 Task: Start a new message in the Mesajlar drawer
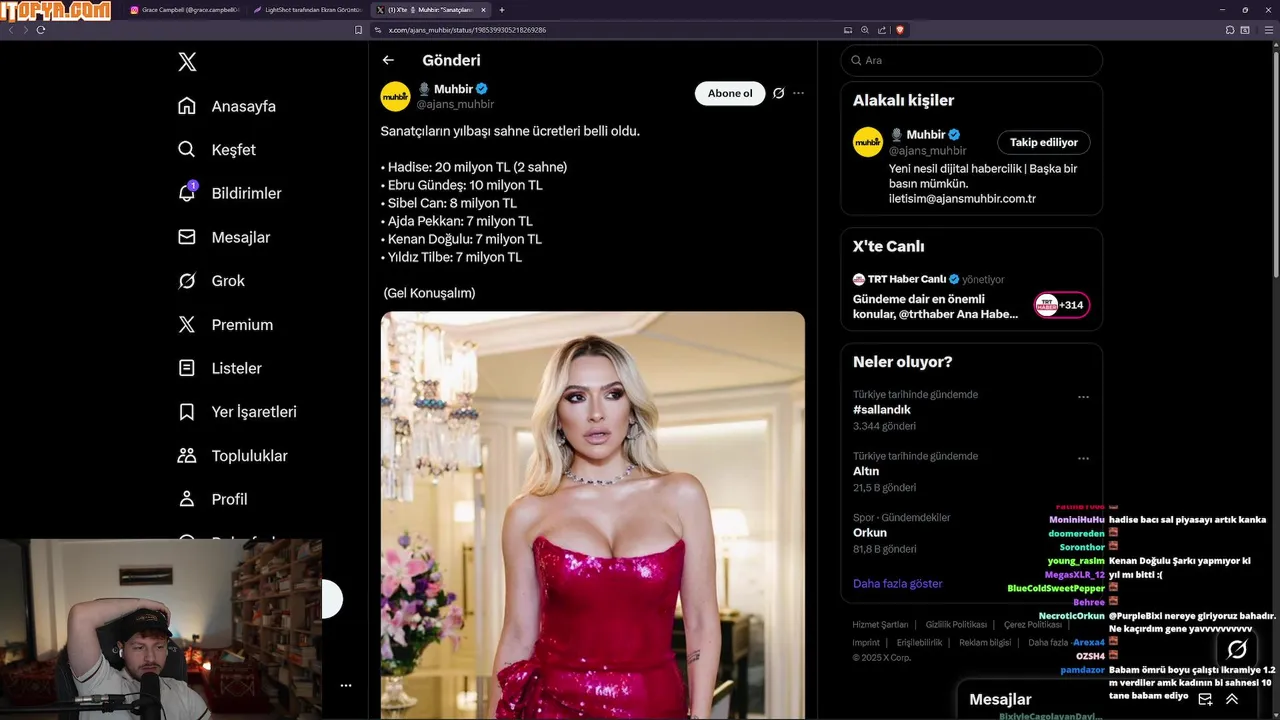pos(1205,699)
